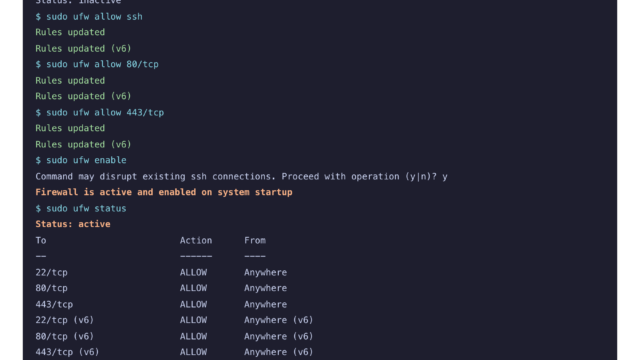
Task: Click the 'sudo ufw allow 443/tcp' command
Action: coord(100,113)
